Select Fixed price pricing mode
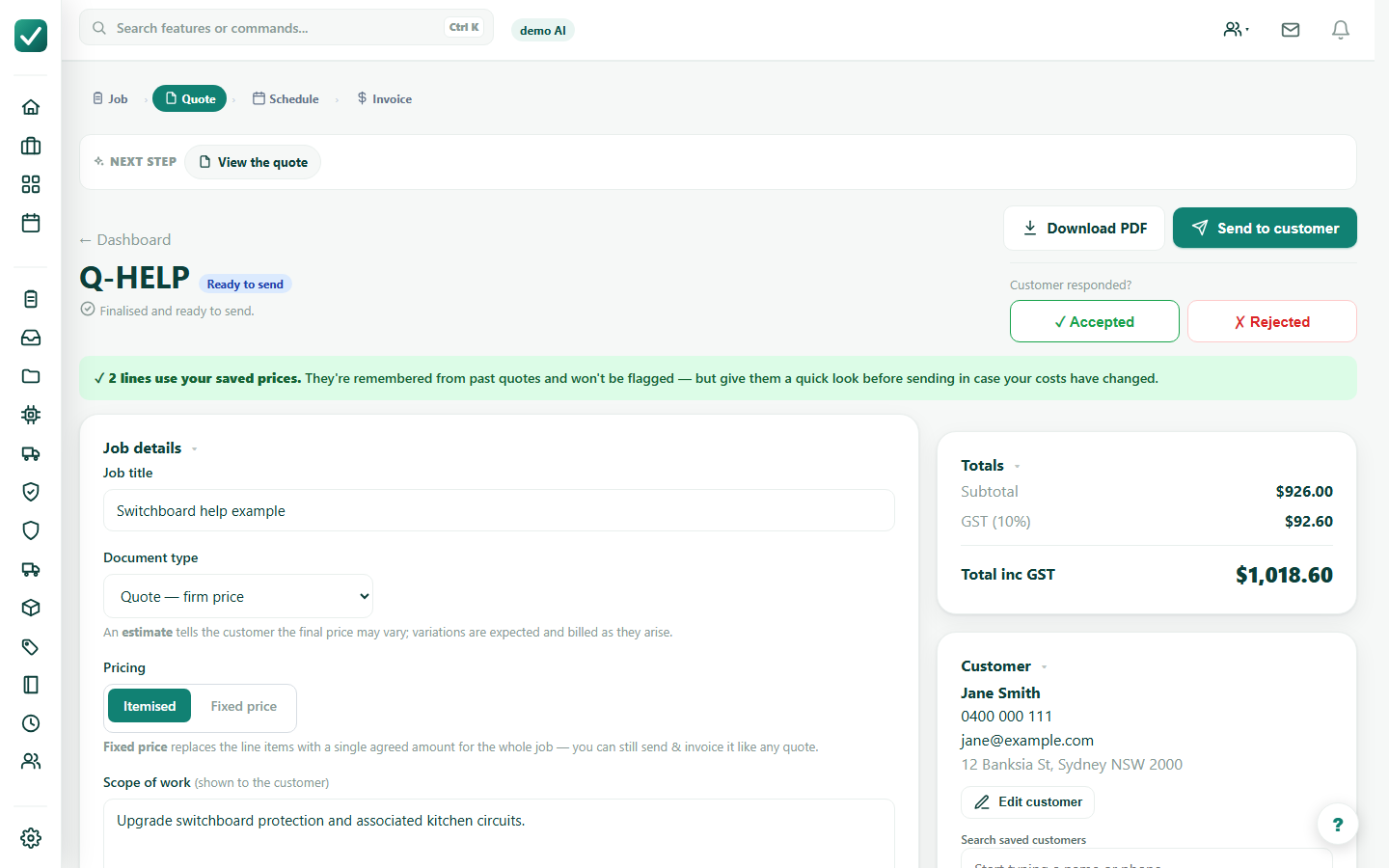 [x=244, y=706]
